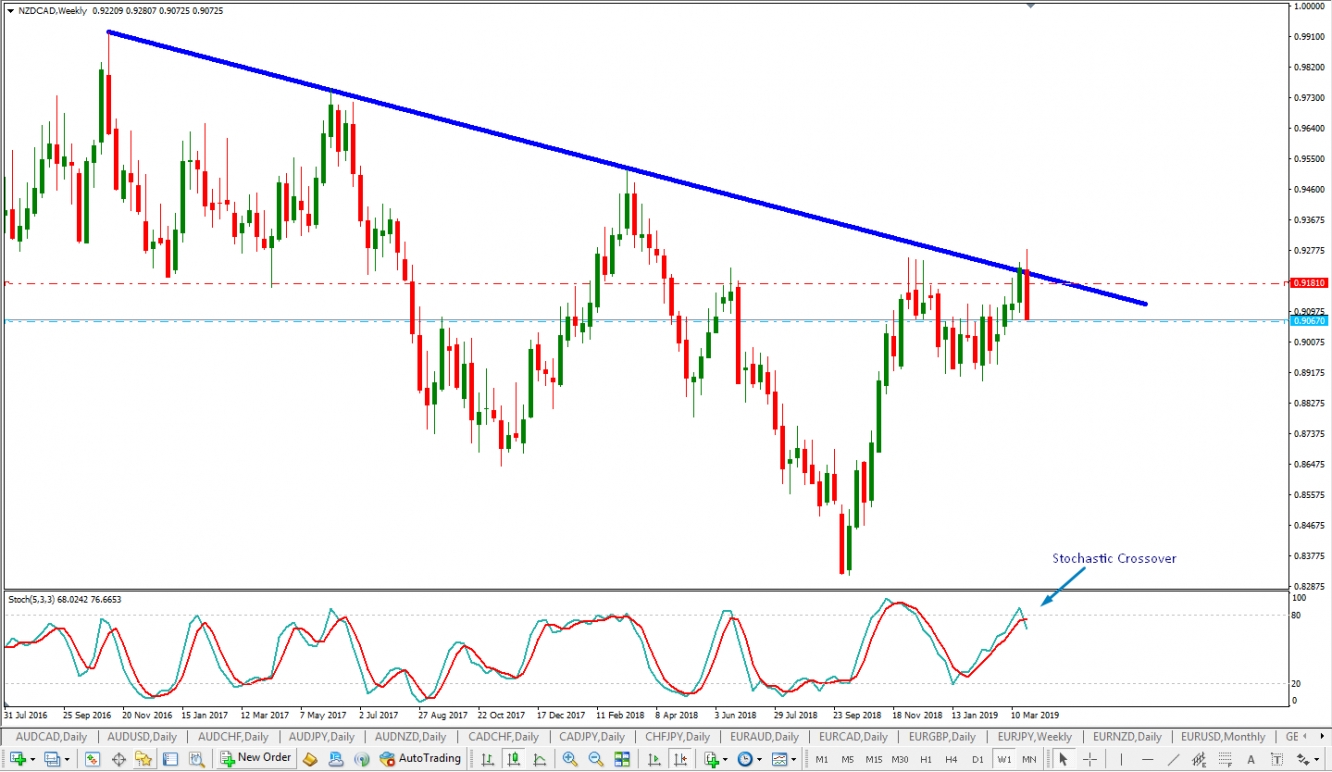The image size is (1332, 772).
Task: Select the Trendline drawing tool
Action: click(1173, 759)
